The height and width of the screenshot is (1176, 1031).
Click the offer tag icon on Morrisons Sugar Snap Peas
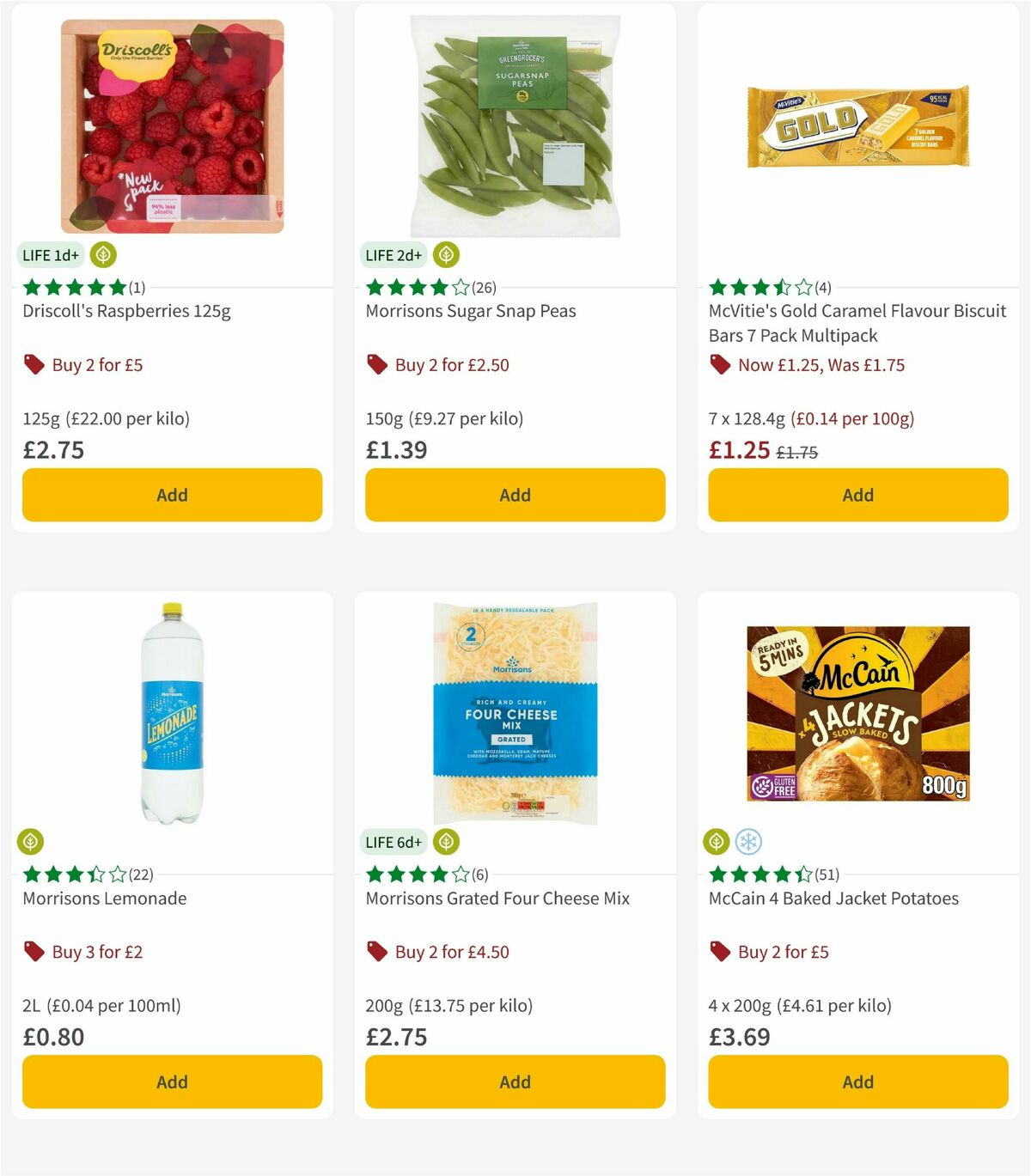click(x=375, y=364)
